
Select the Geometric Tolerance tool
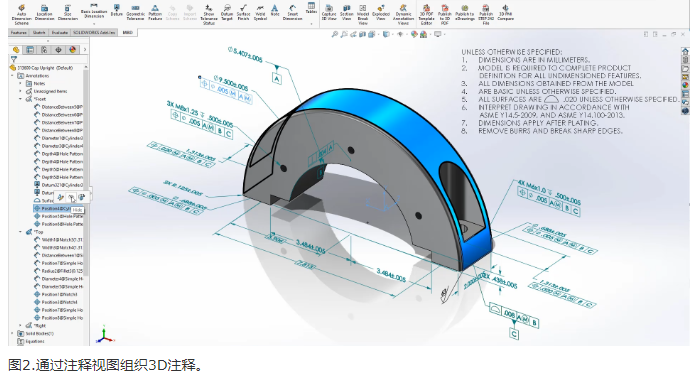135,13
